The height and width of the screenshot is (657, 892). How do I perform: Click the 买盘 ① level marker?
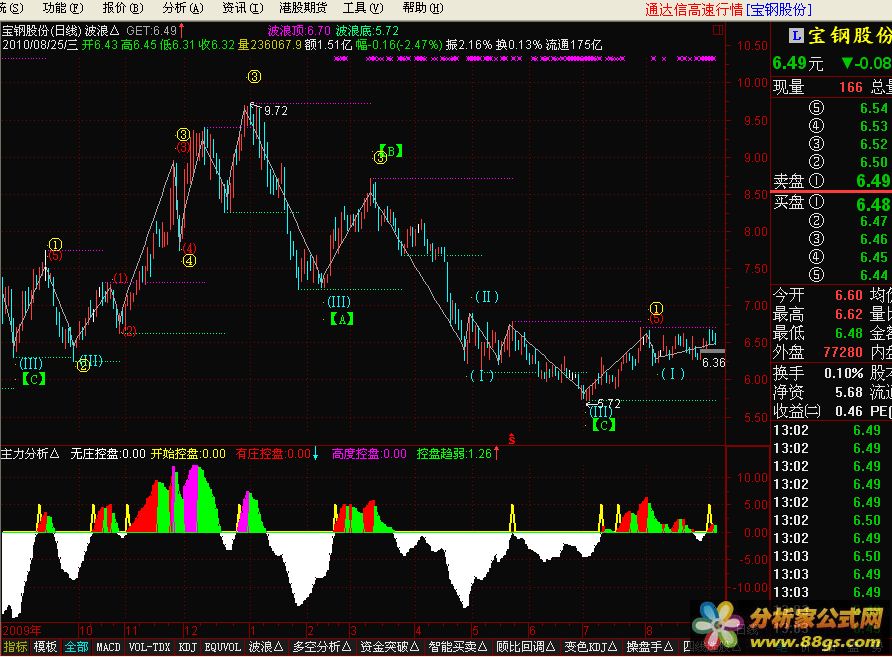click(816, 202)
